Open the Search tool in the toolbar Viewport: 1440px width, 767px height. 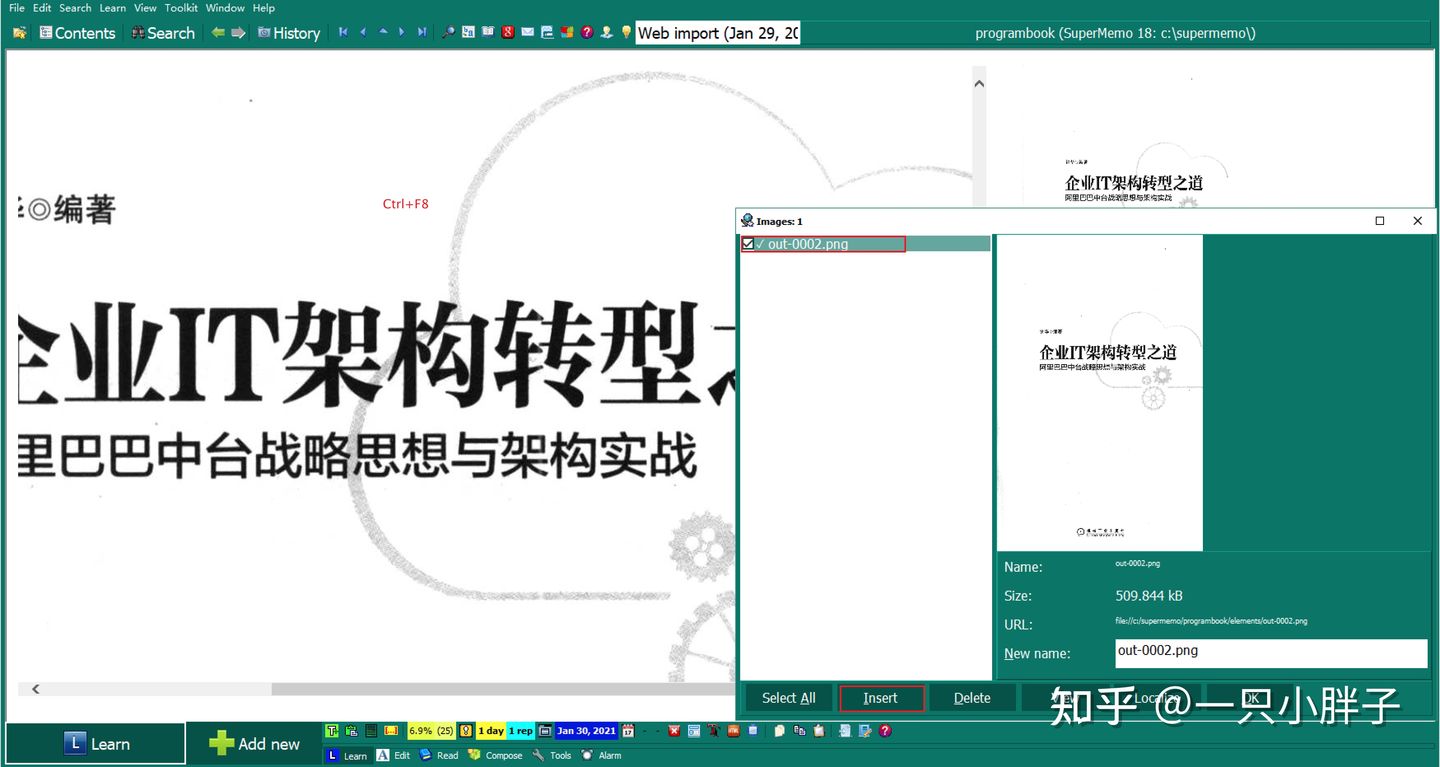(163, 32)
